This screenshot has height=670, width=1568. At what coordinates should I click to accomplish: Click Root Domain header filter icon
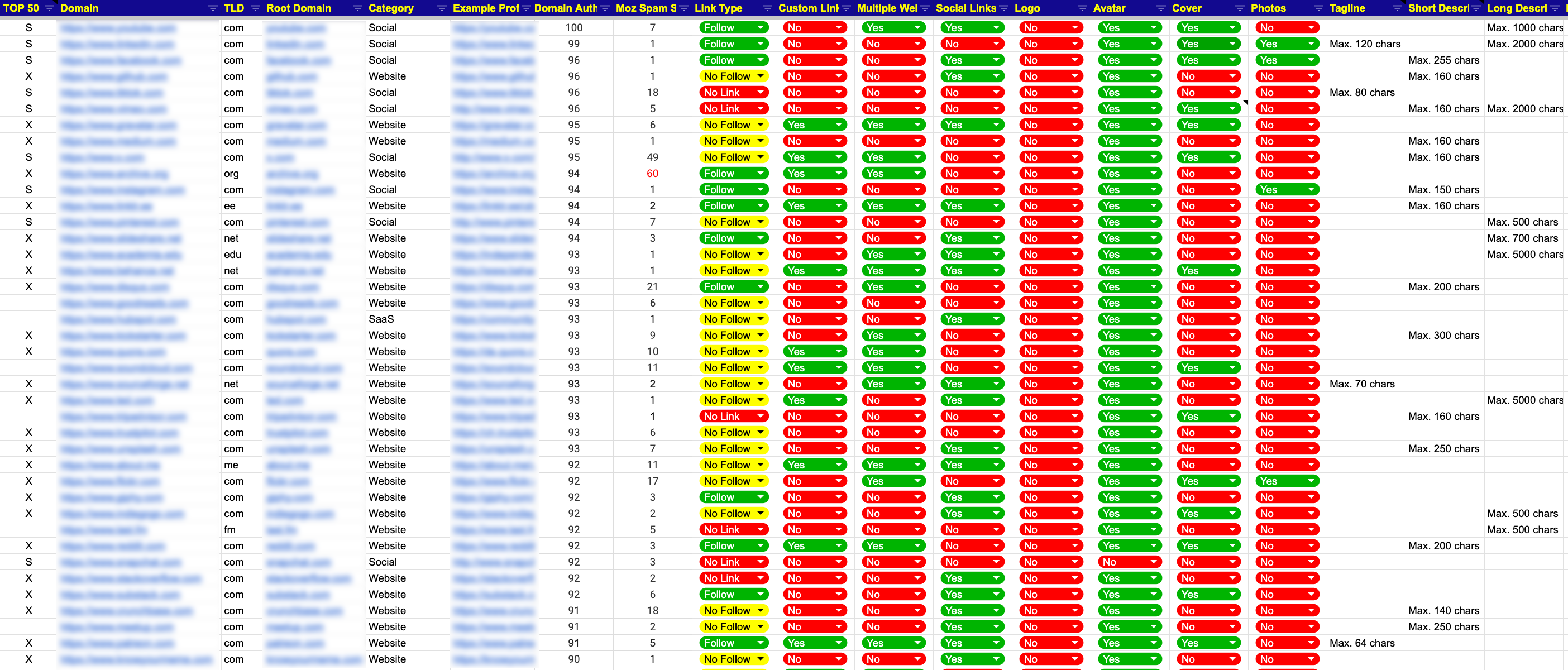pos(357,8)
